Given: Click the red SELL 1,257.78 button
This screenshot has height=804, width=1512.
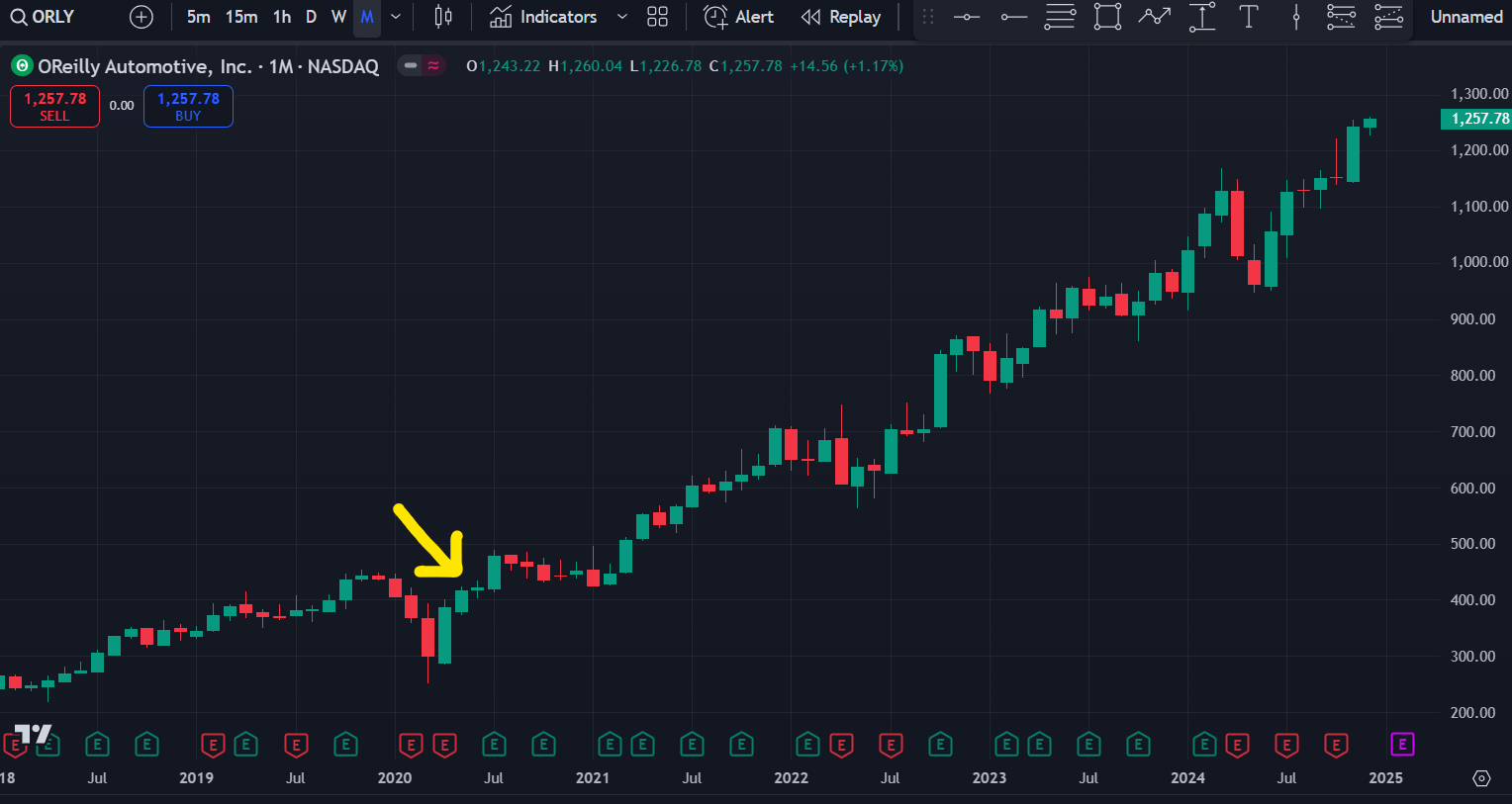Looking at the screenshot, I should (x=54, y=106).
